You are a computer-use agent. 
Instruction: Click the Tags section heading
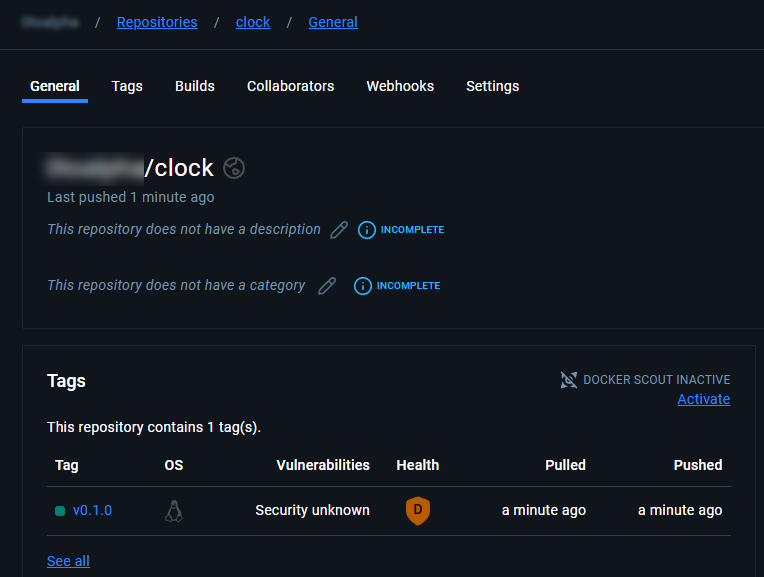pyautogui.click(x=66, y=381)
